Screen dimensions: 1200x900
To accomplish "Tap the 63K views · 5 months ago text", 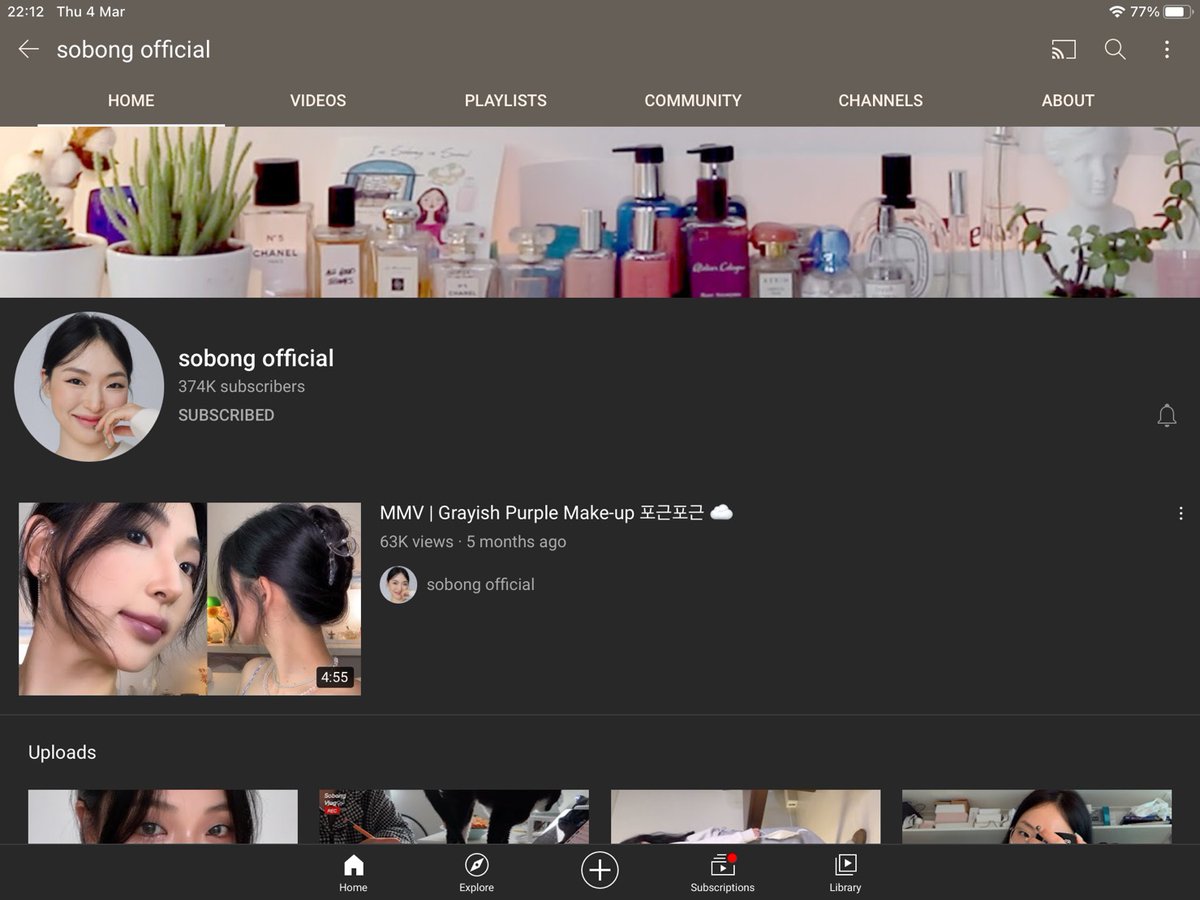I will (473, 542).
